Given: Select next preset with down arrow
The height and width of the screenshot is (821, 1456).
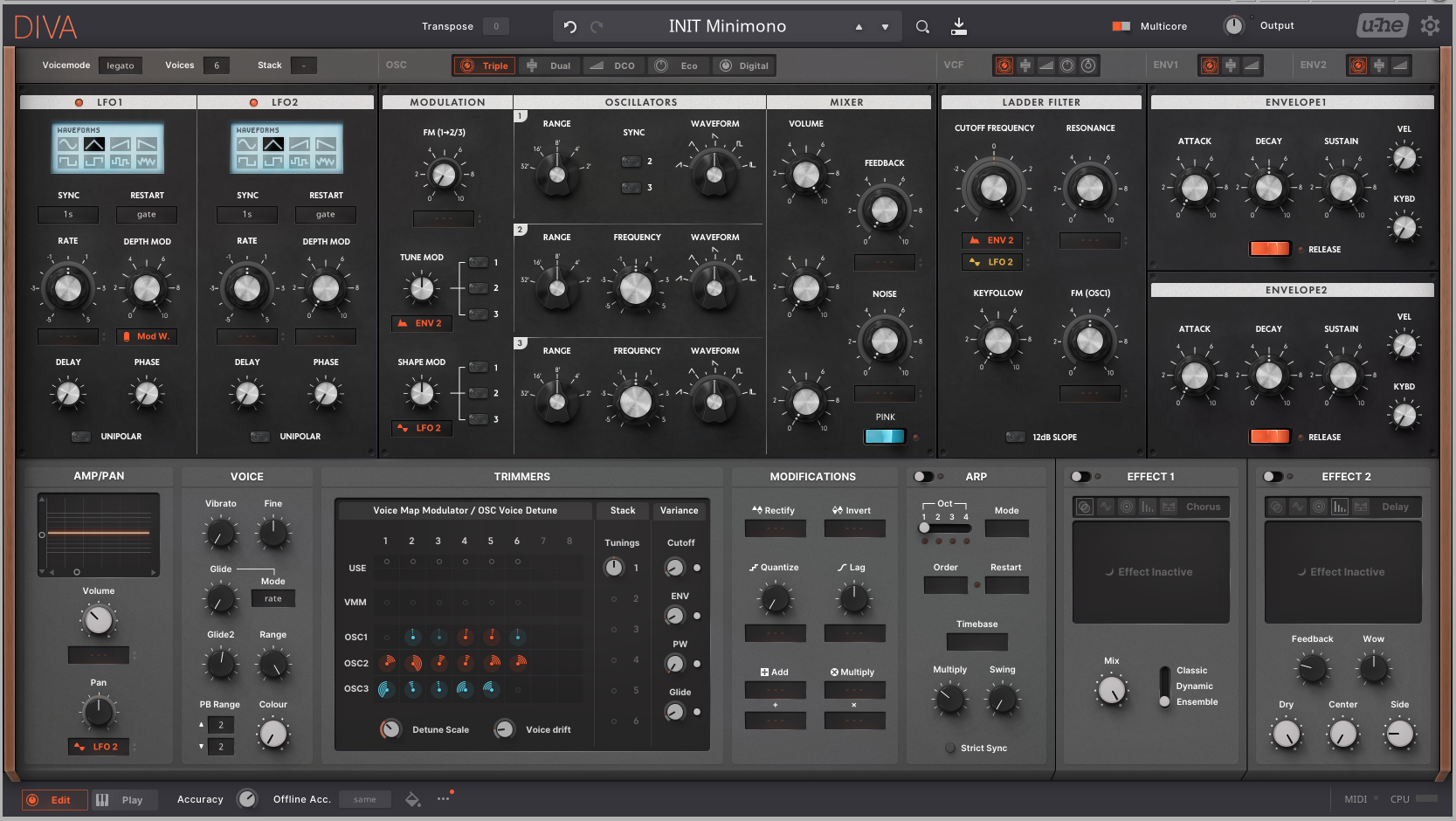Looking at the screenshot, I should click(885, 27).
